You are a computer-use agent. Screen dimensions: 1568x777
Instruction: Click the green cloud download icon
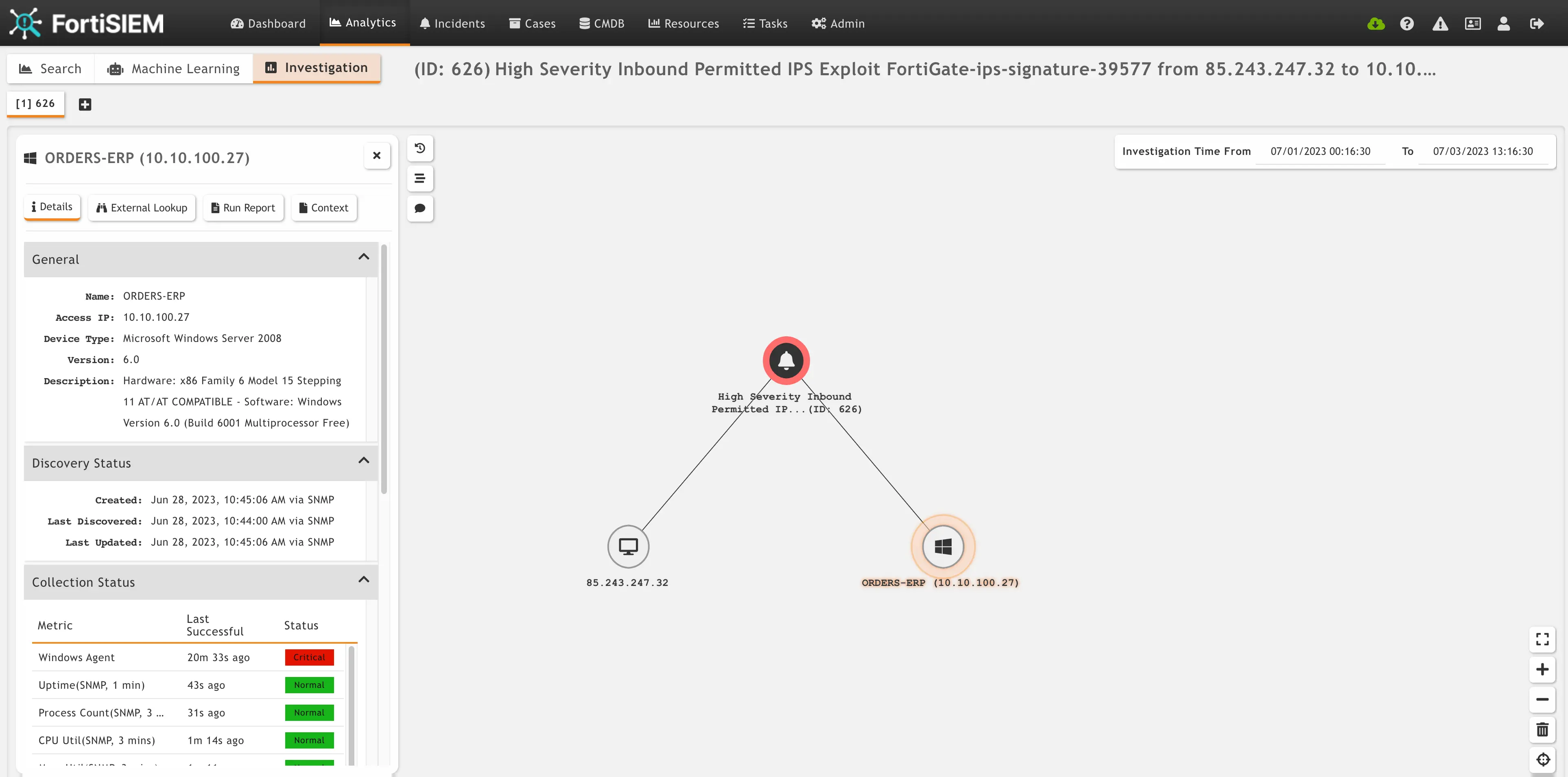point(1376,24)
